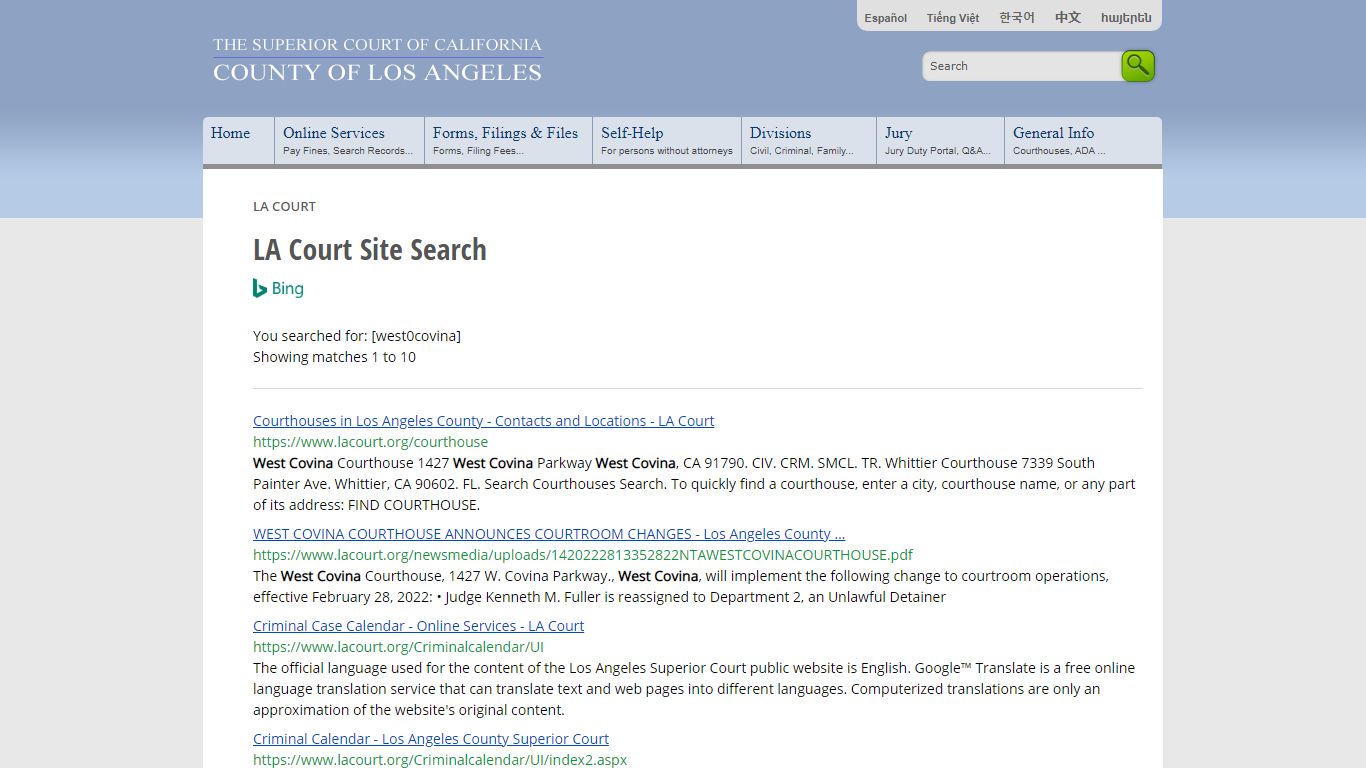The width and height of the screenshot is (1366, 768).
Task: Open the Bing logo
Action: tap(278, 288)
